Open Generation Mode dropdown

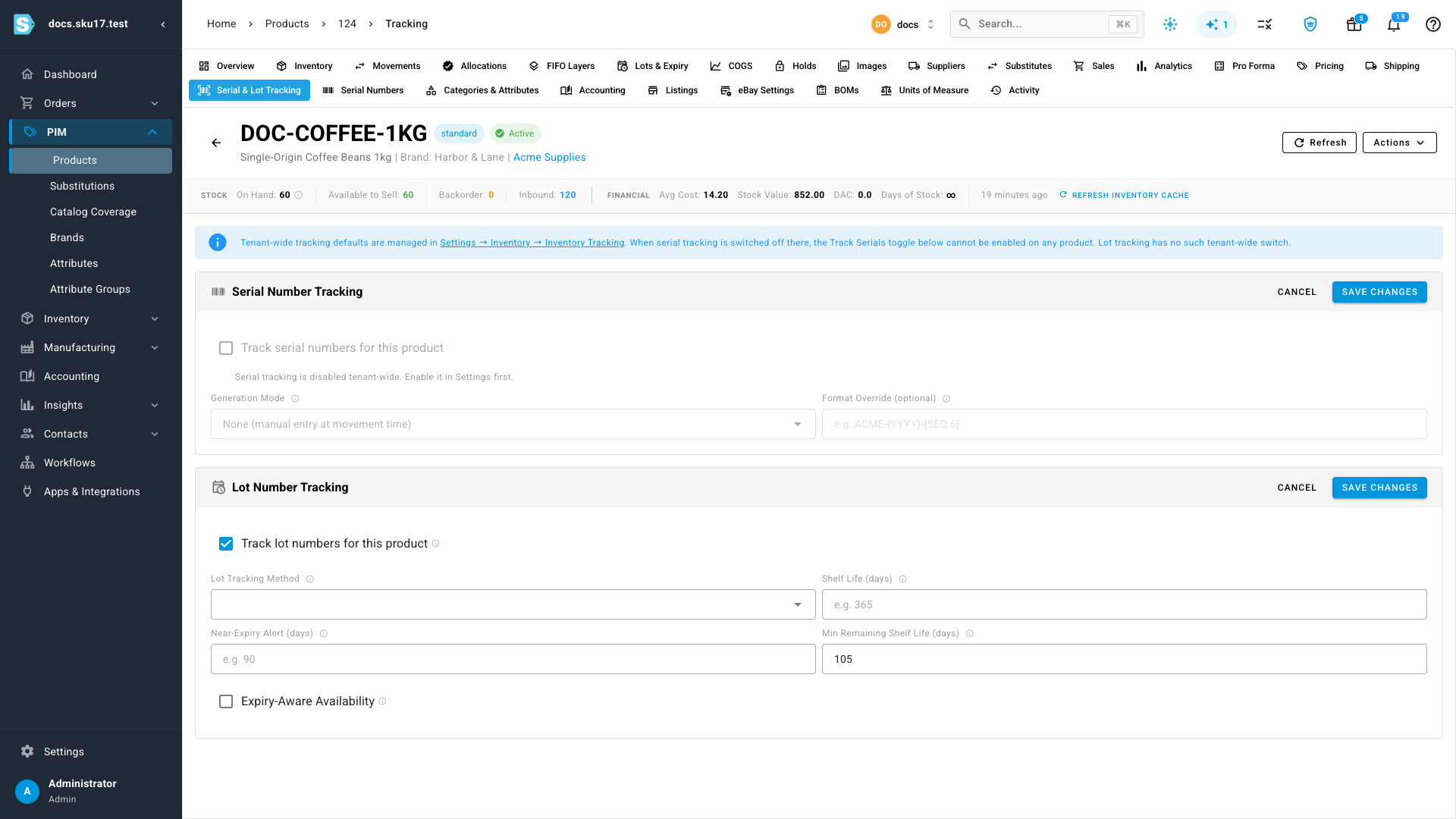coord(513,424)
